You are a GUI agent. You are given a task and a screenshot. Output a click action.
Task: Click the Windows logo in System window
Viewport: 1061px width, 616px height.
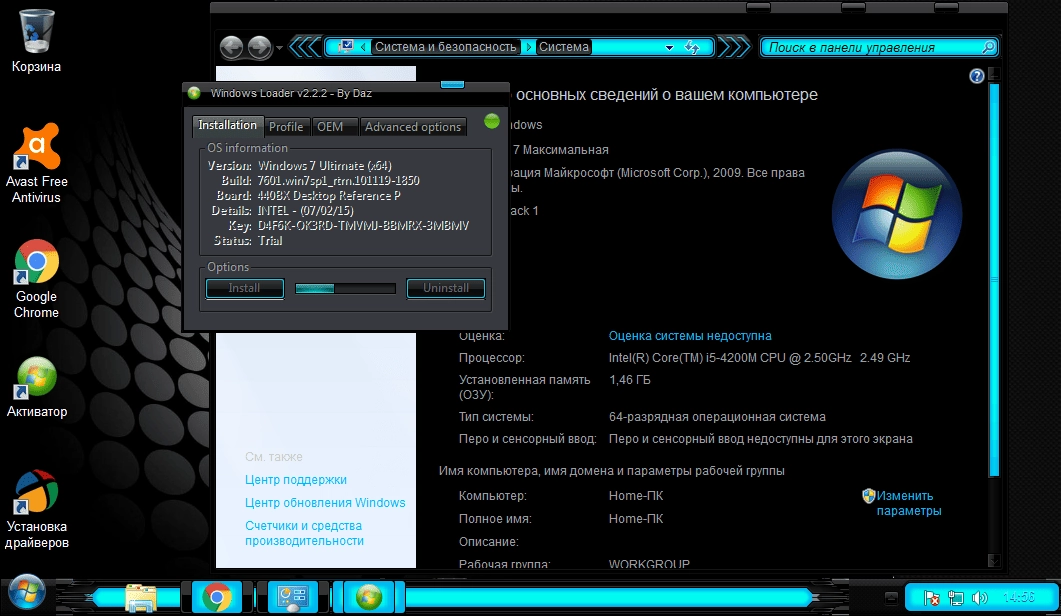(x=897, y=214)
